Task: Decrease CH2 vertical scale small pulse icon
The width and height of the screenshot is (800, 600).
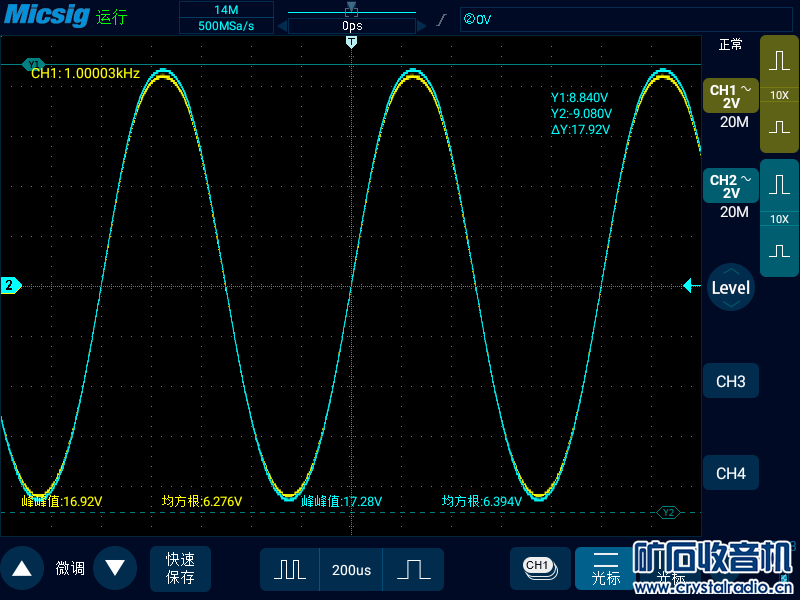Action: 779,251
